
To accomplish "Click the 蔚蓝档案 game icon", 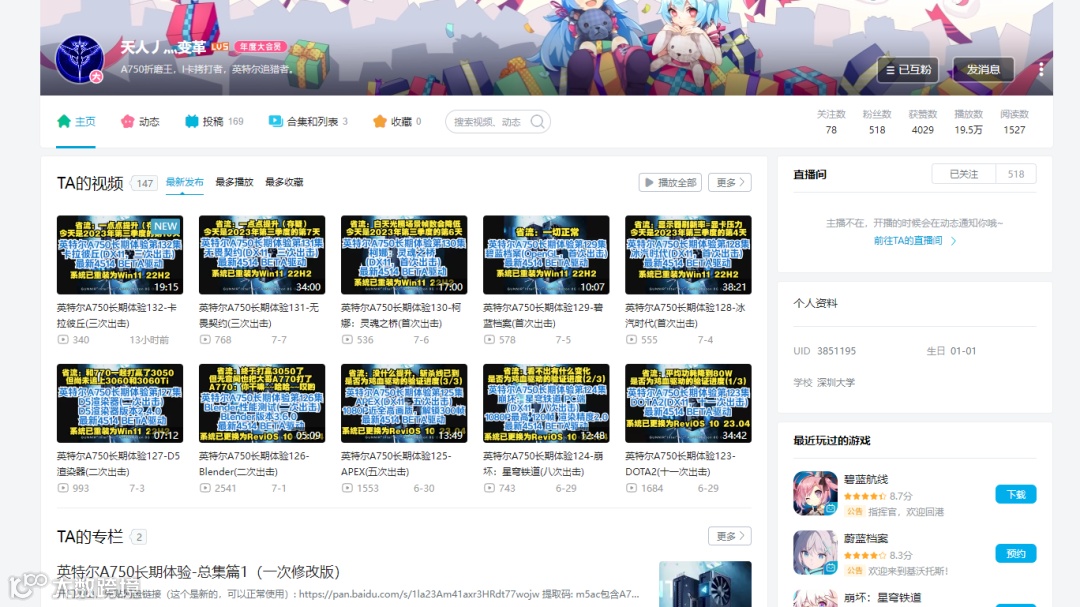I will click(815, 552).
